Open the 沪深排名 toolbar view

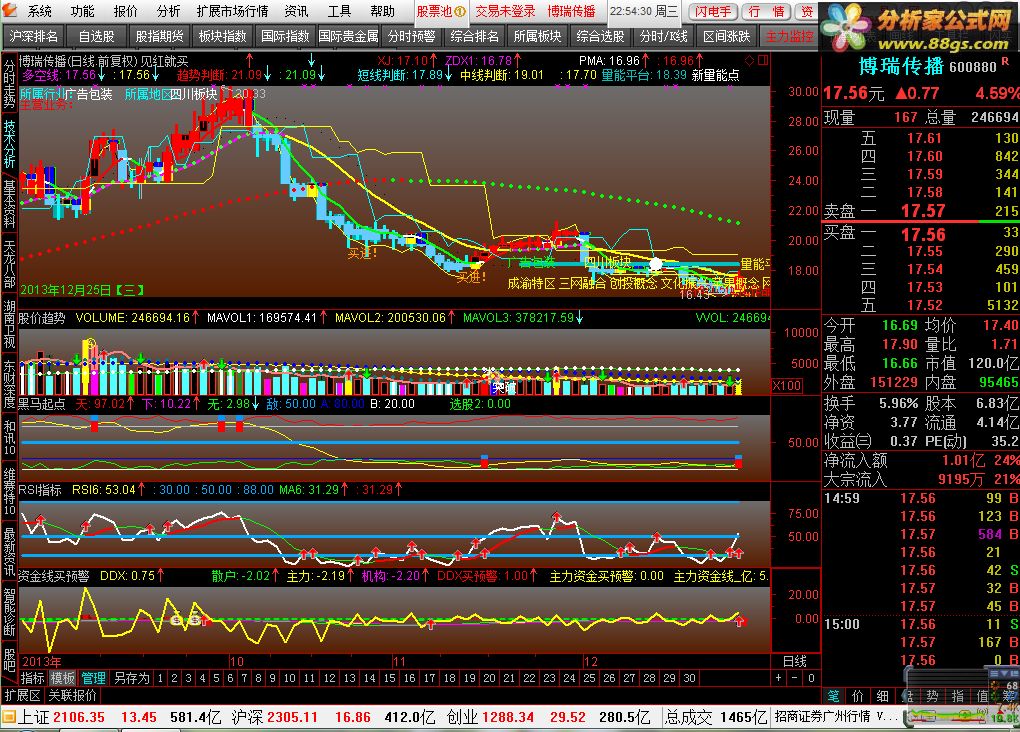33,36
